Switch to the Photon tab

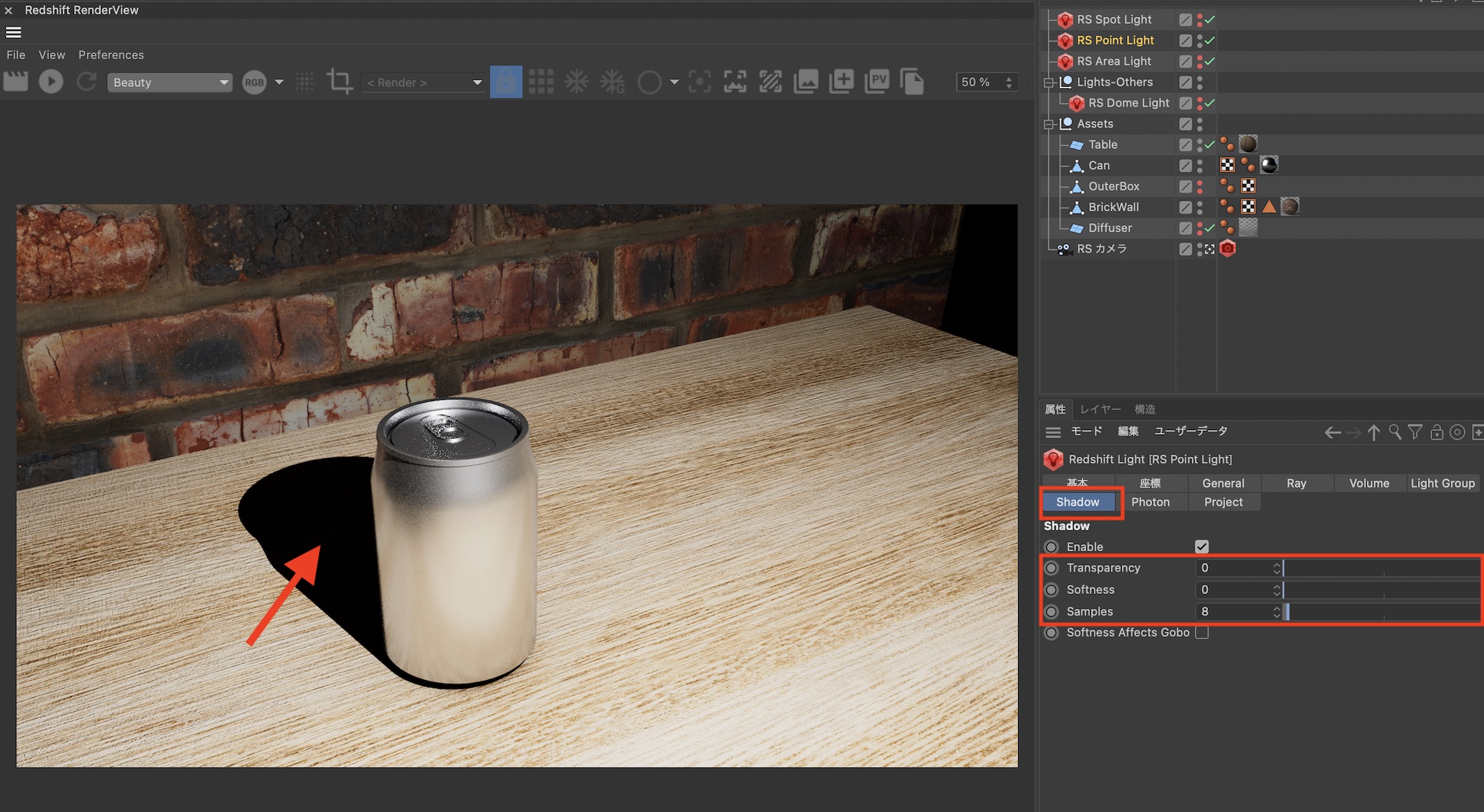(1150, 502)
